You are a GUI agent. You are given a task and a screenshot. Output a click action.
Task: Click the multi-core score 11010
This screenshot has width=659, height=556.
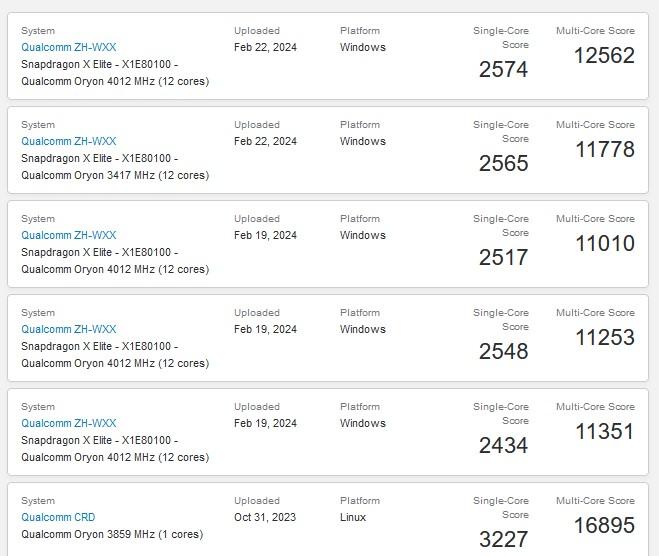(x=604, y=244)
